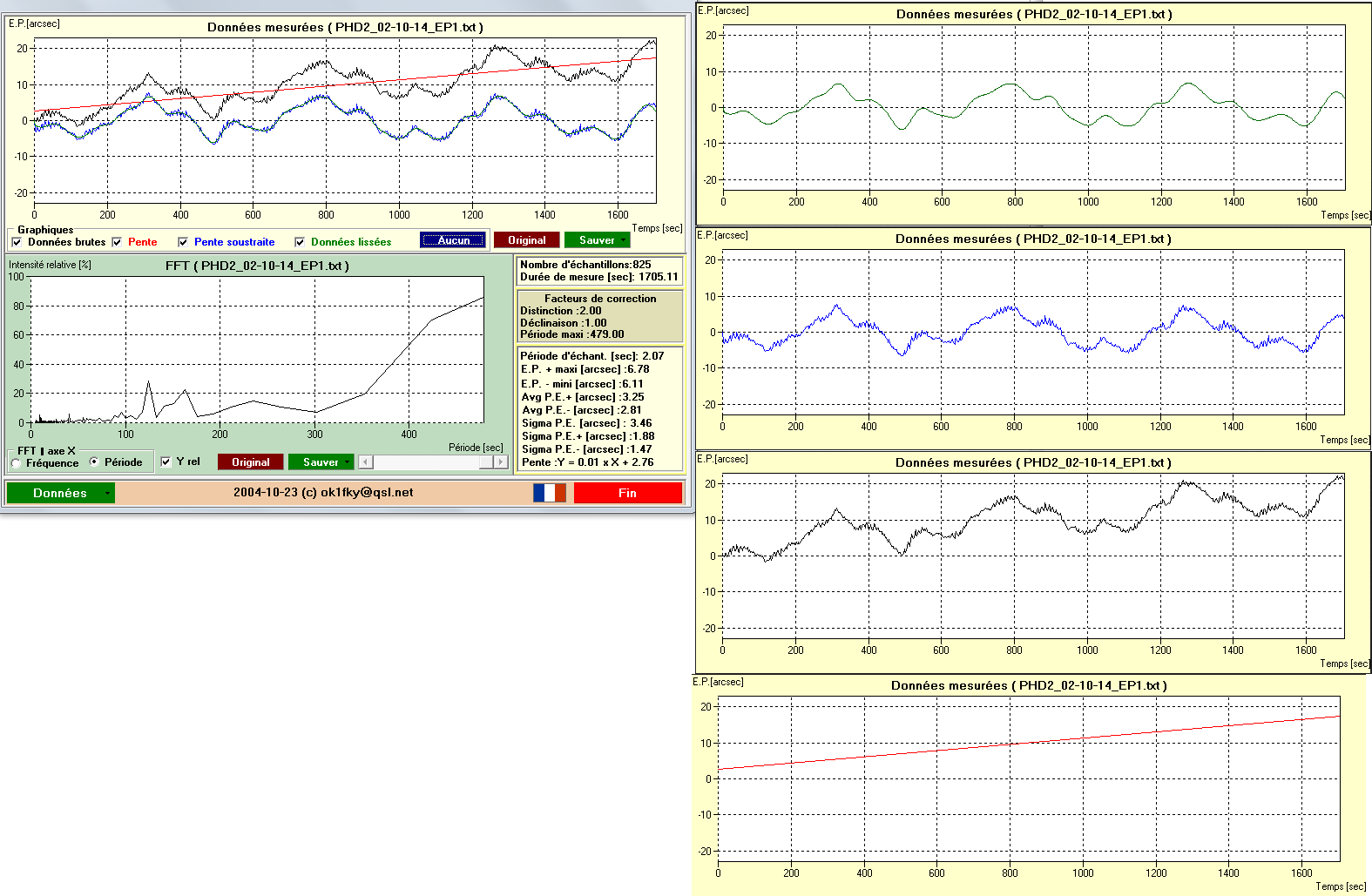The height and width of the screenshot is (896, 1372).
Task: Open the Sauver dropdown beside Y rel
Action: click(321, 462)
